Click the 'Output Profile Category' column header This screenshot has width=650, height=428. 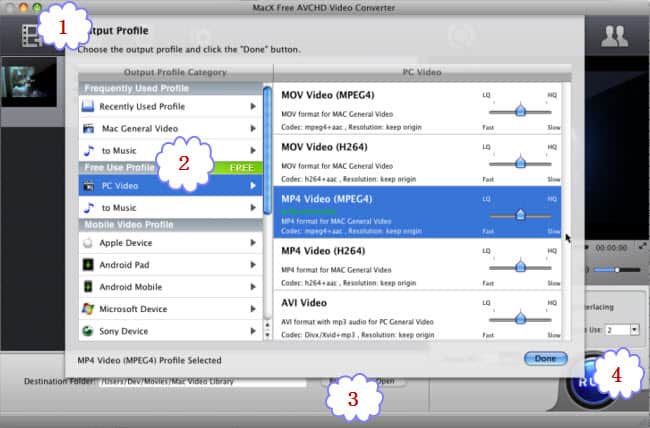175,72
